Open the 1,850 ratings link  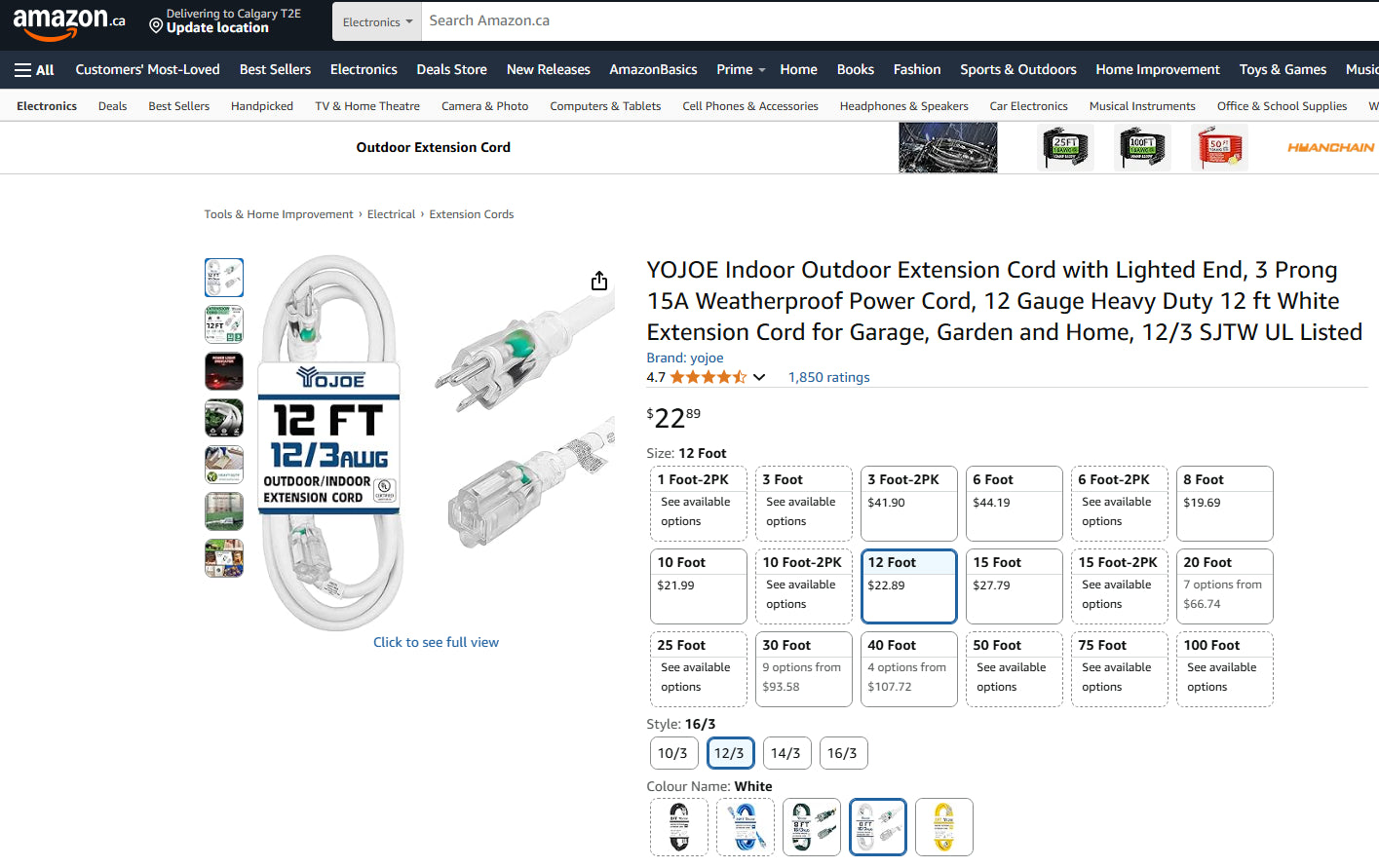pyautogui.click(x=828, y=378)
